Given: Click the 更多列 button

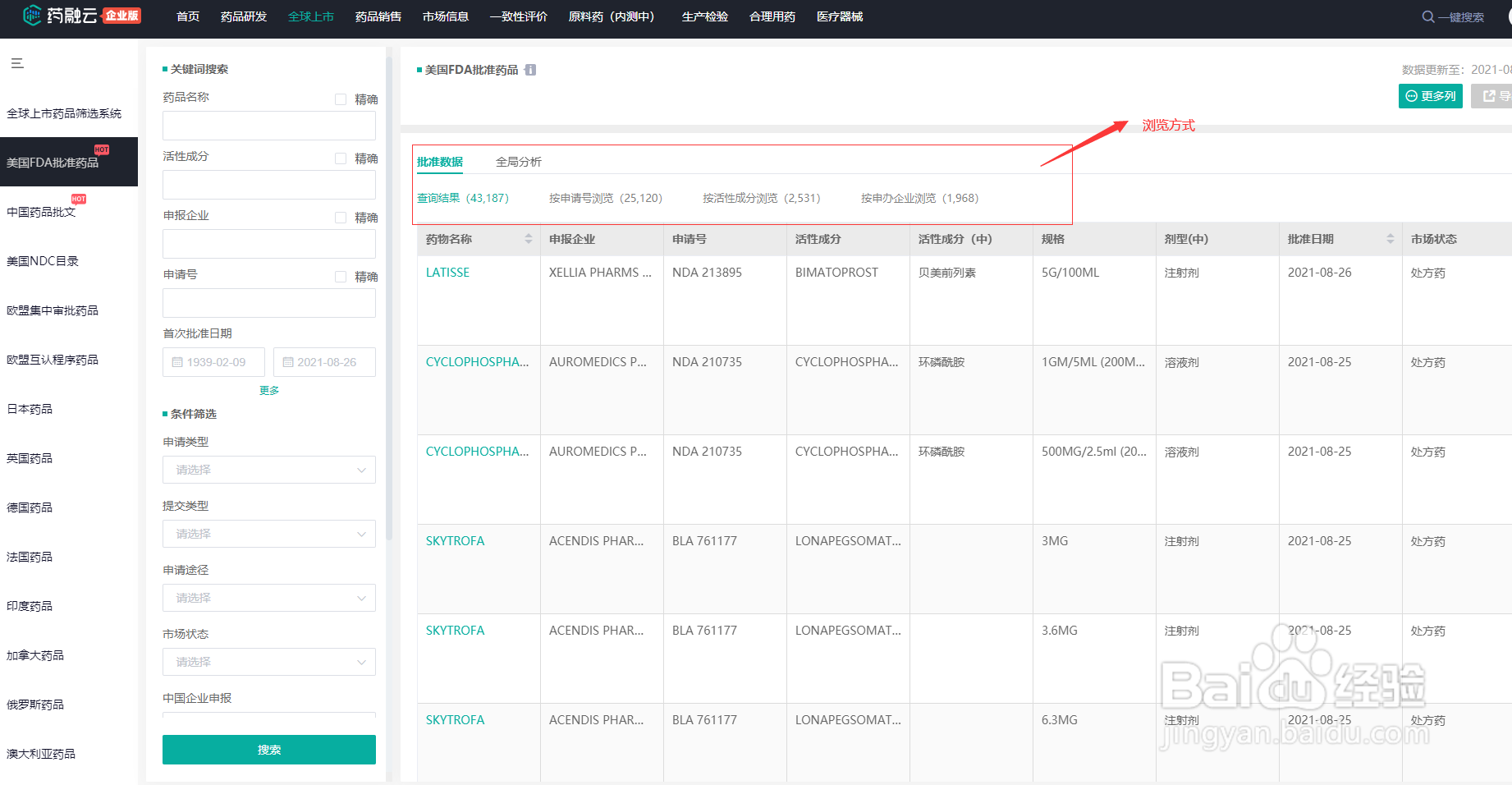Looking at the screenshot, I should pos(1431,96).
